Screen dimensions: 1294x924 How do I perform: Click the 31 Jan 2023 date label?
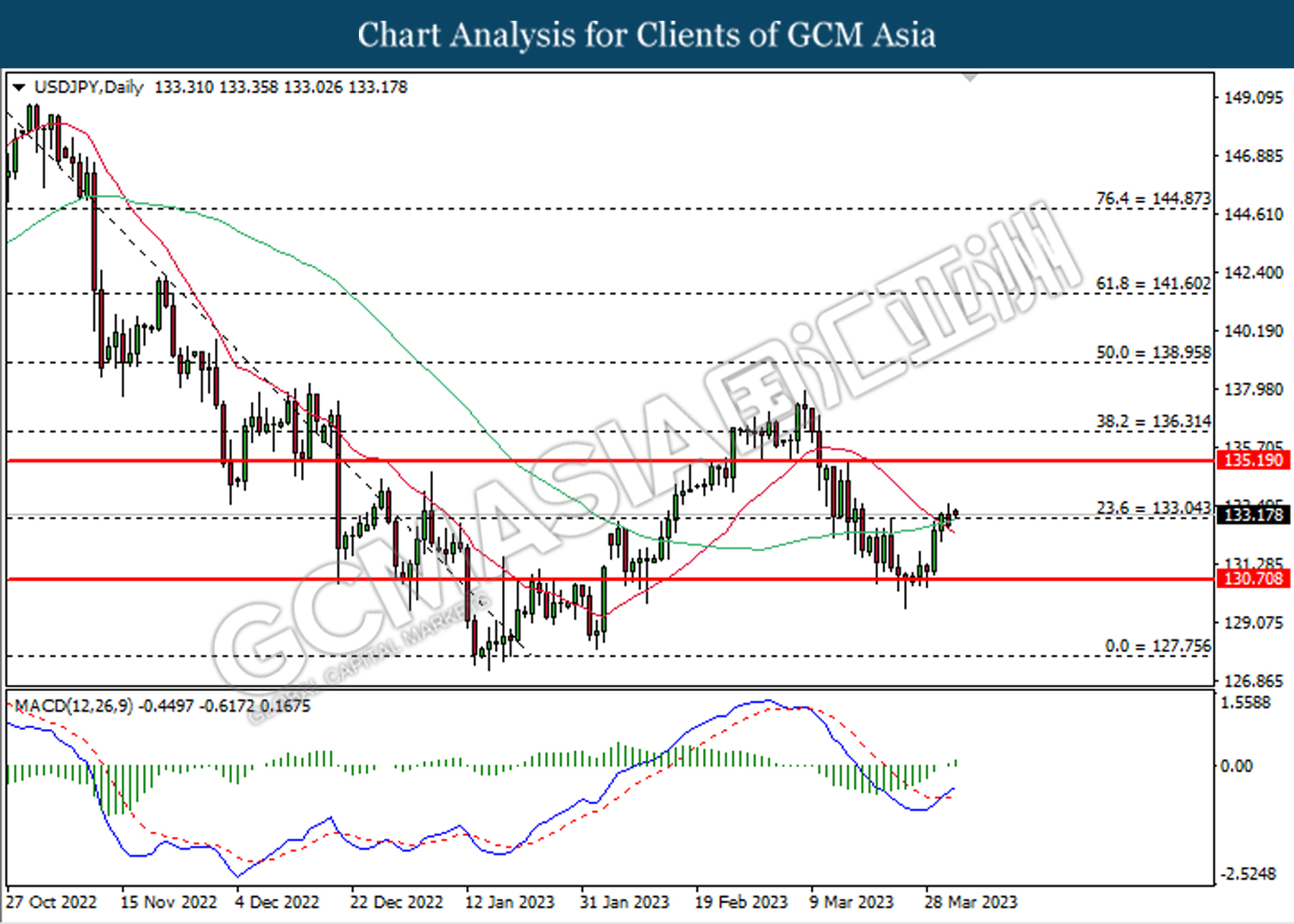625,902
